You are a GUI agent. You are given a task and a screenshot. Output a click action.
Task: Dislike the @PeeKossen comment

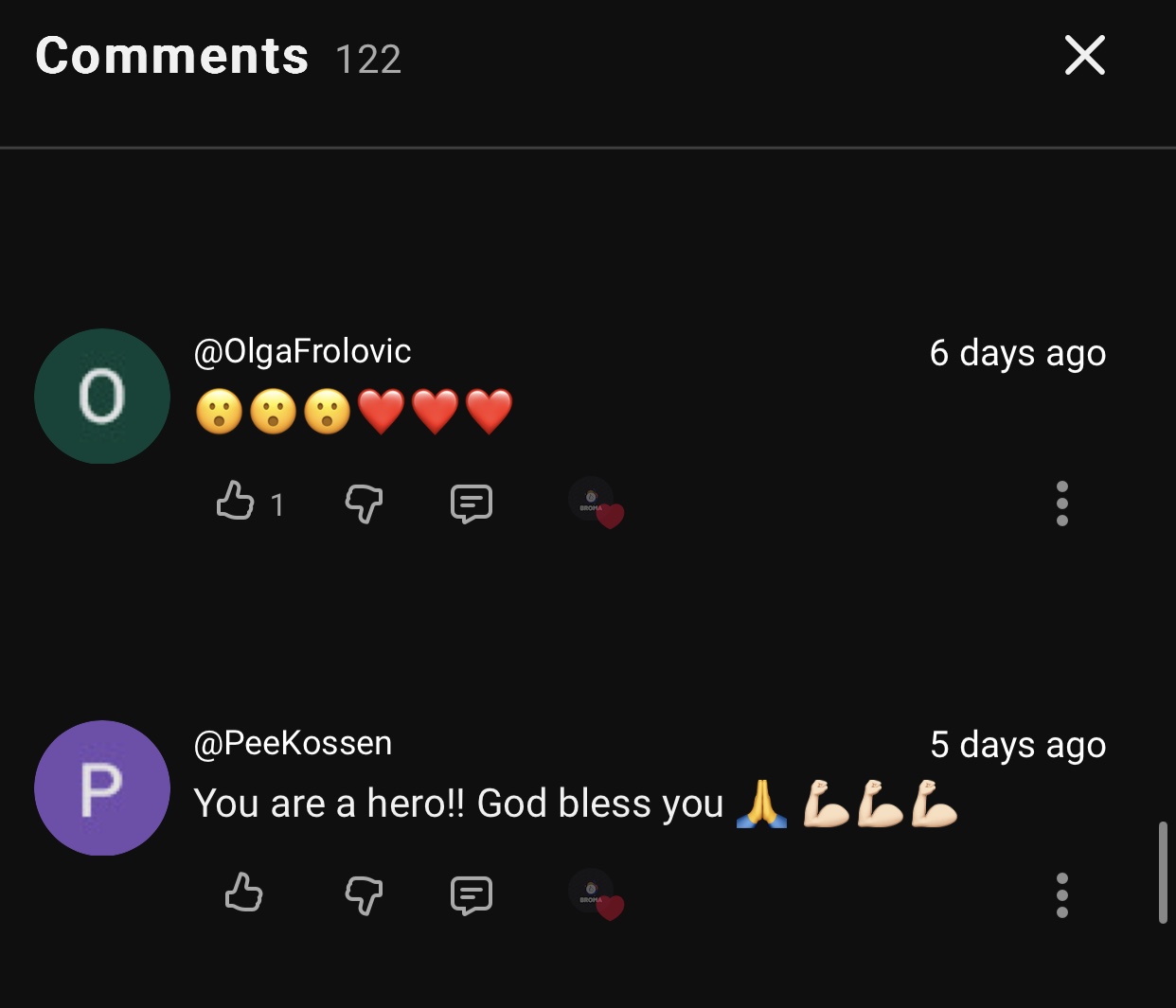pyautogui.click(x=364, y=894)
